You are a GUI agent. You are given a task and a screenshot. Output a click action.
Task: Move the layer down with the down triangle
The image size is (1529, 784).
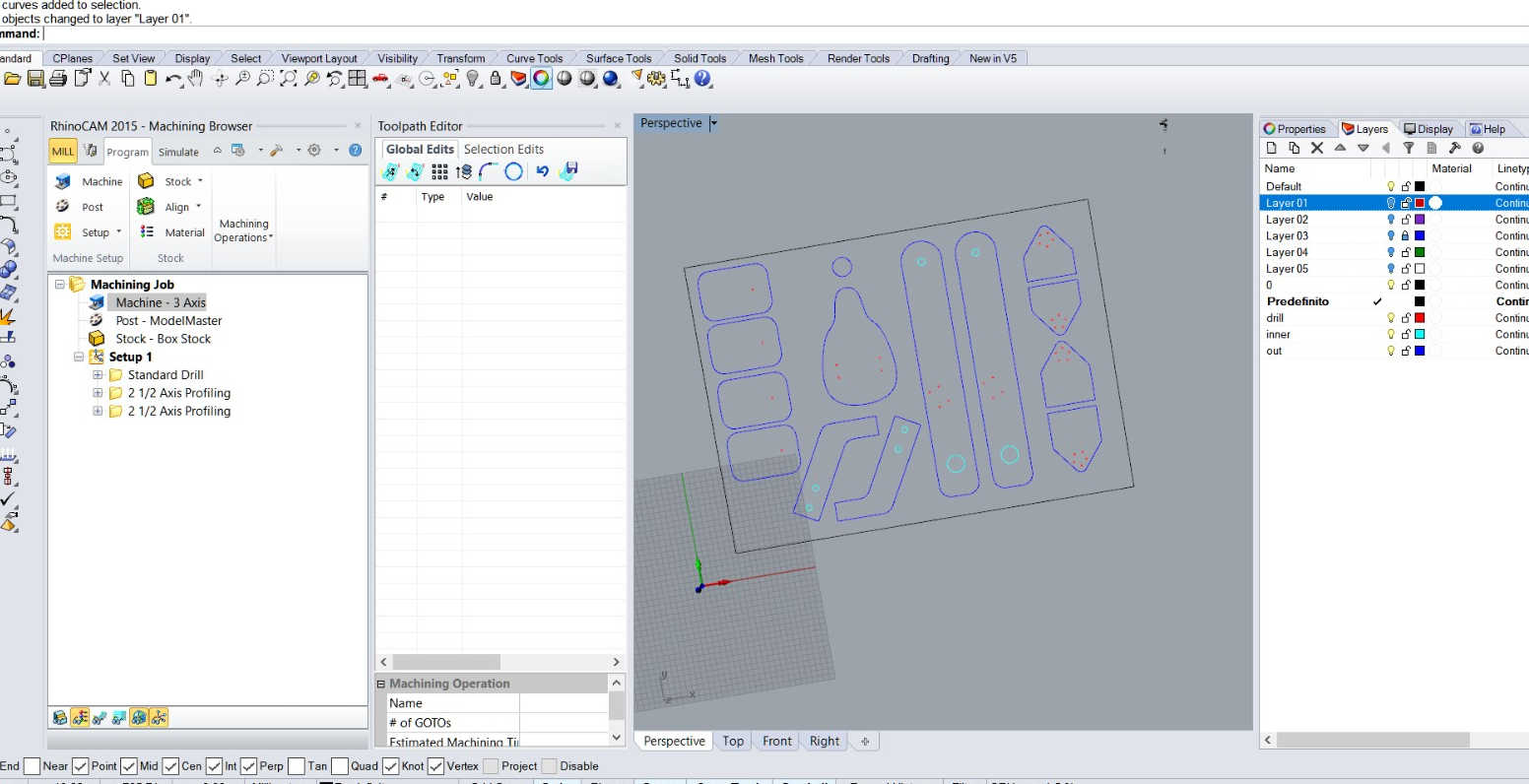(1363, 148)
